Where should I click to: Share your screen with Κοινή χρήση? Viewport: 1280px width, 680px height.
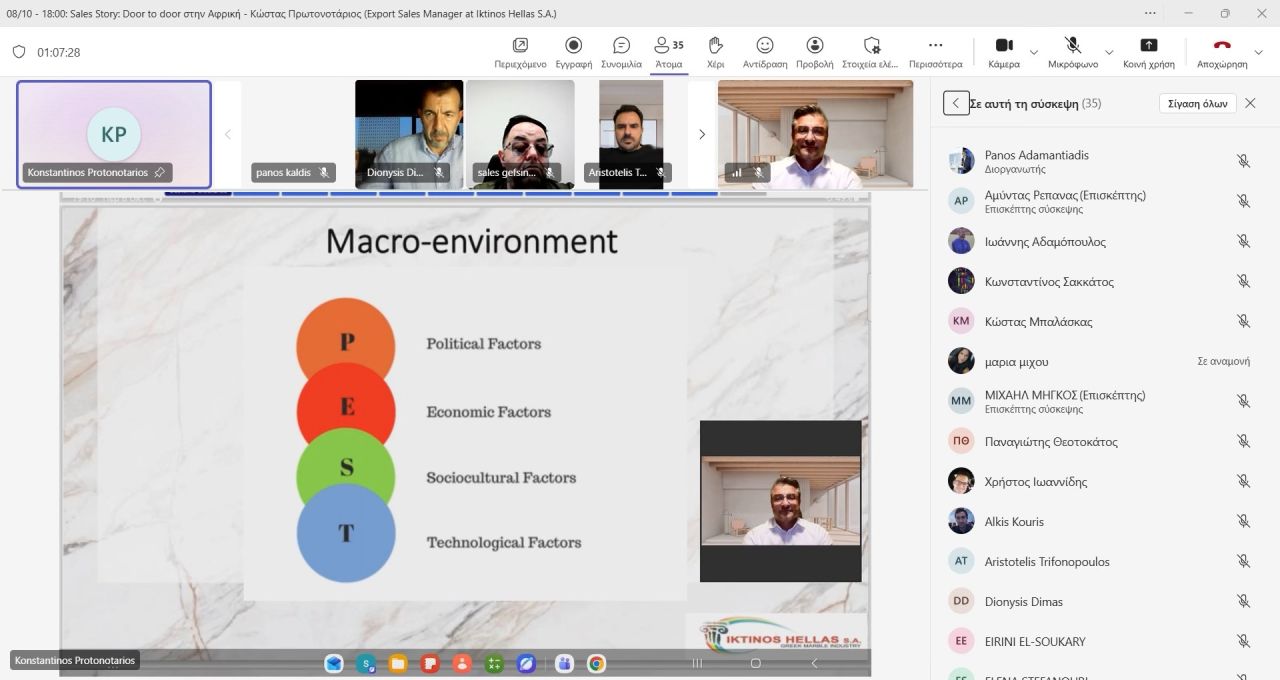[x=1149, y=52]
